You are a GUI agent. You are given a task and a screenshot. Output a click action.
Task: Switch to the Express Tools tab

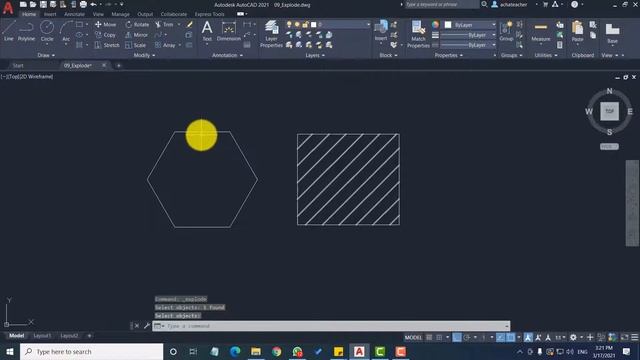point(209,14)
